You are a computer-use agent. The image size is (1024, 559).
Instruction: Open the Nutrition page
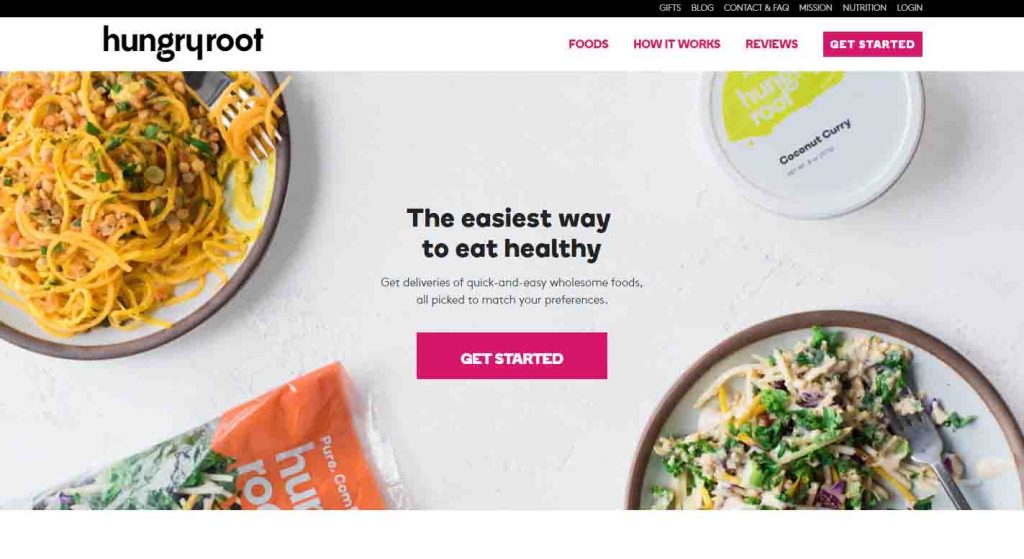[x=864, y=8]
